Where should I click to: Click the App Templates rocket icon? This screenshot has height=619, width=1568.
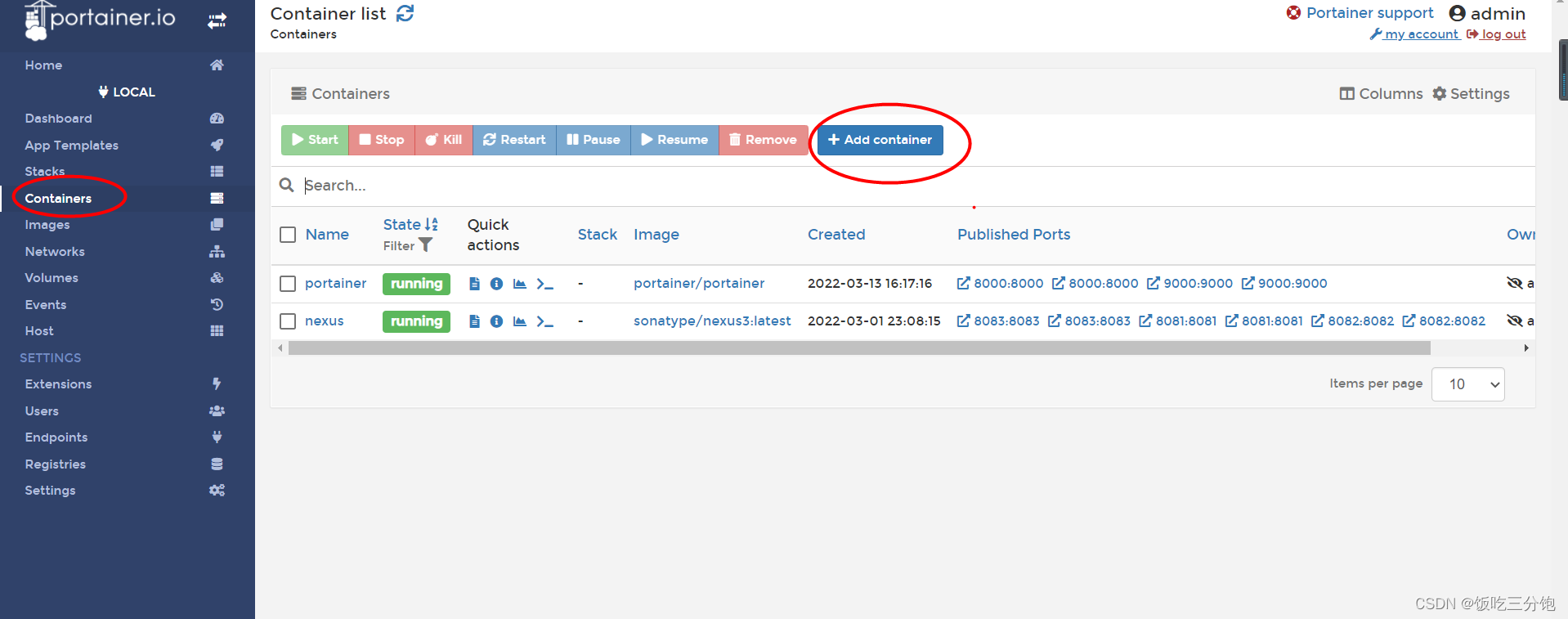click(217, 145)
